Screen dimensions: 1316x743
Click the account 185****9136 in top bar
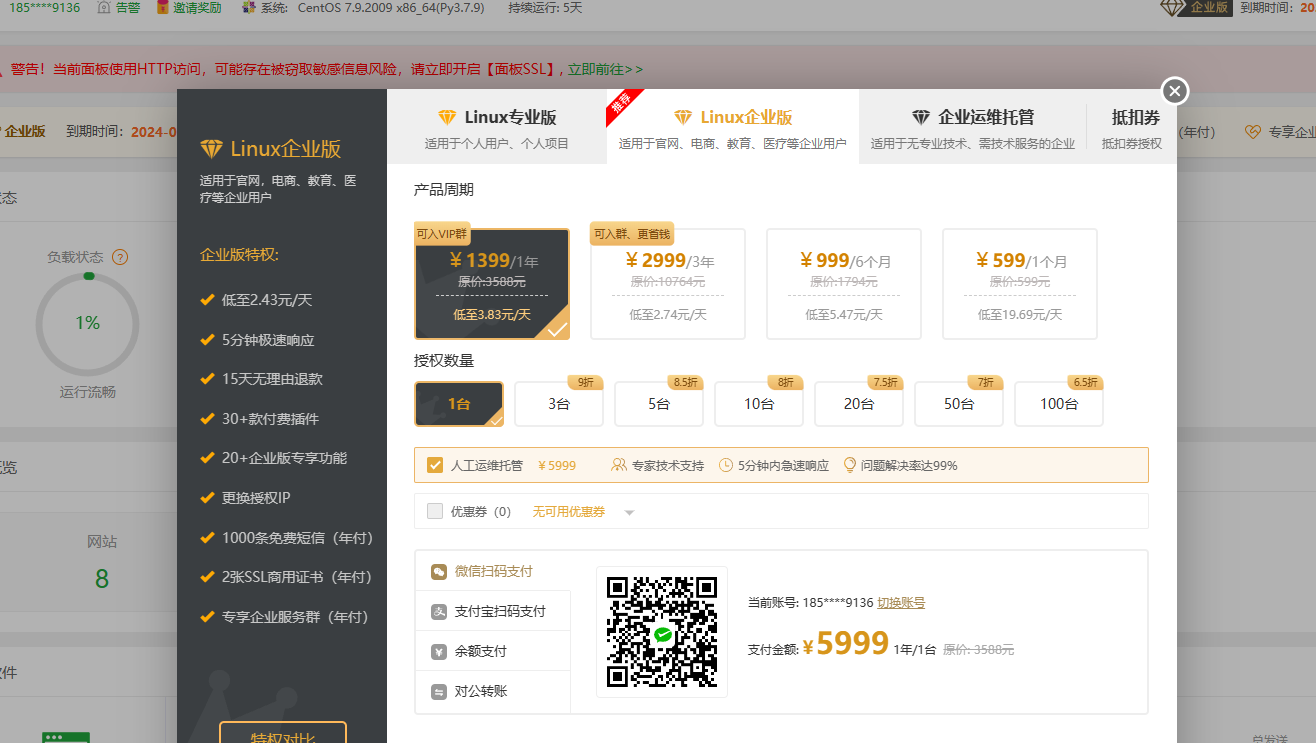pyautogui.click(x=44, y=7)
